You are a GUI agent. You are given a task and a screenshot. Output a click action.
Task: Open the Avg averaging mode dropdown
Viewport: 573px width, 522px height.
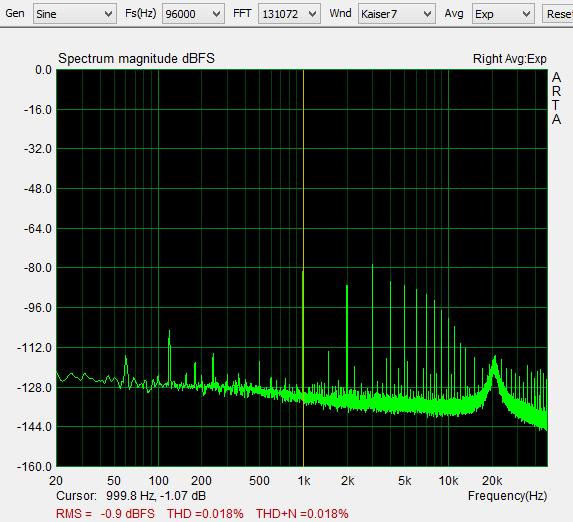[x=503, y=14]
